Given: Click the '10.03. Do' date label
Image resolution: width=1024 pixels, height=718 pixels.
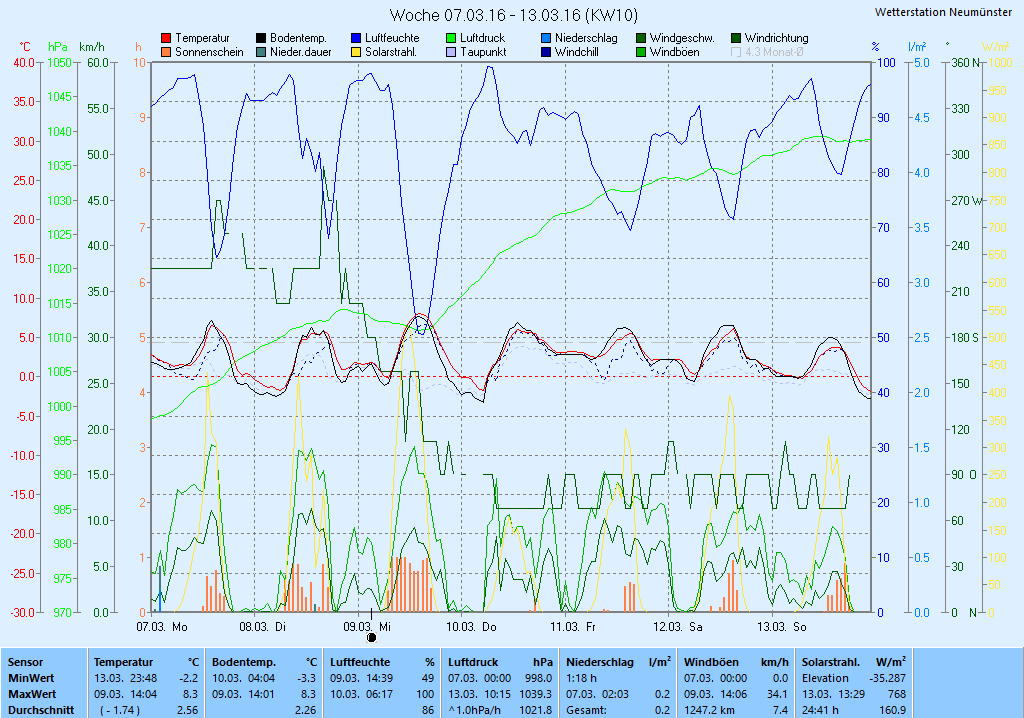Looking at the screenshot, I should pyautogui.click(x=471, y=627).
